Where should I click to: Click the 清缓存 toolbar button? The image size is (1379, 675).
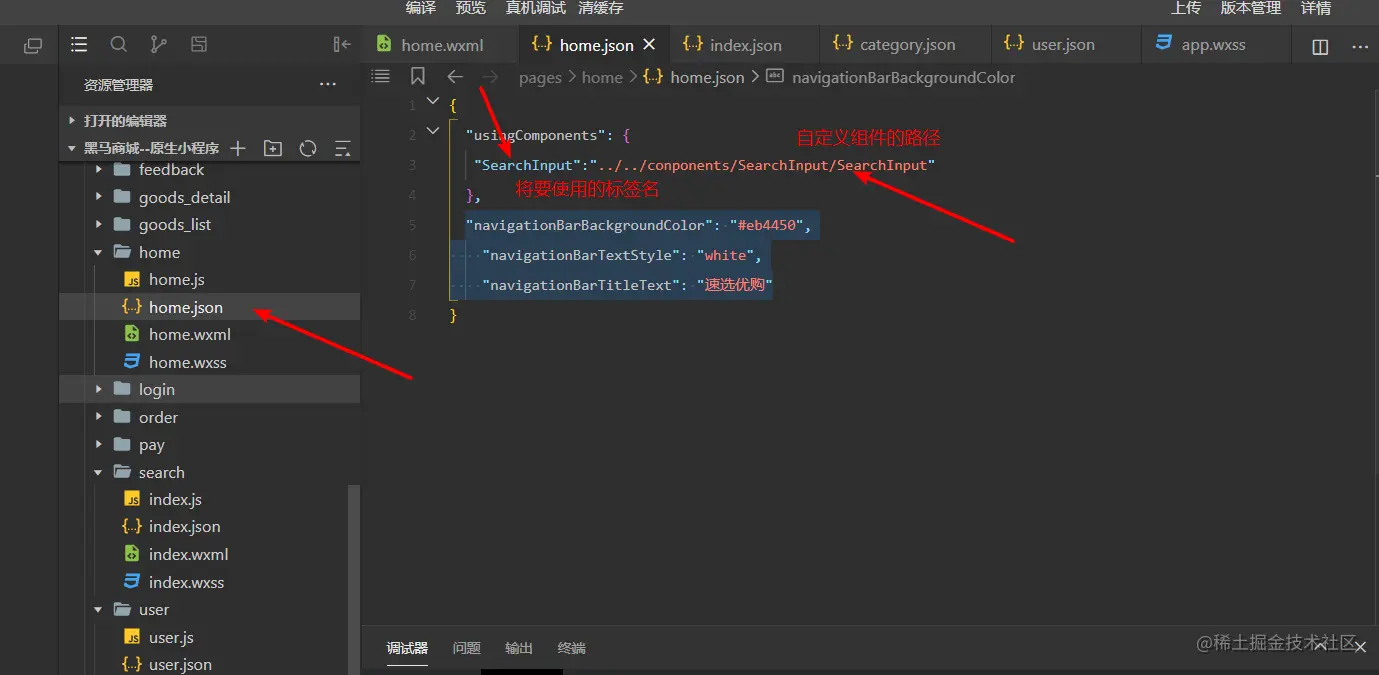click(601, 8)
